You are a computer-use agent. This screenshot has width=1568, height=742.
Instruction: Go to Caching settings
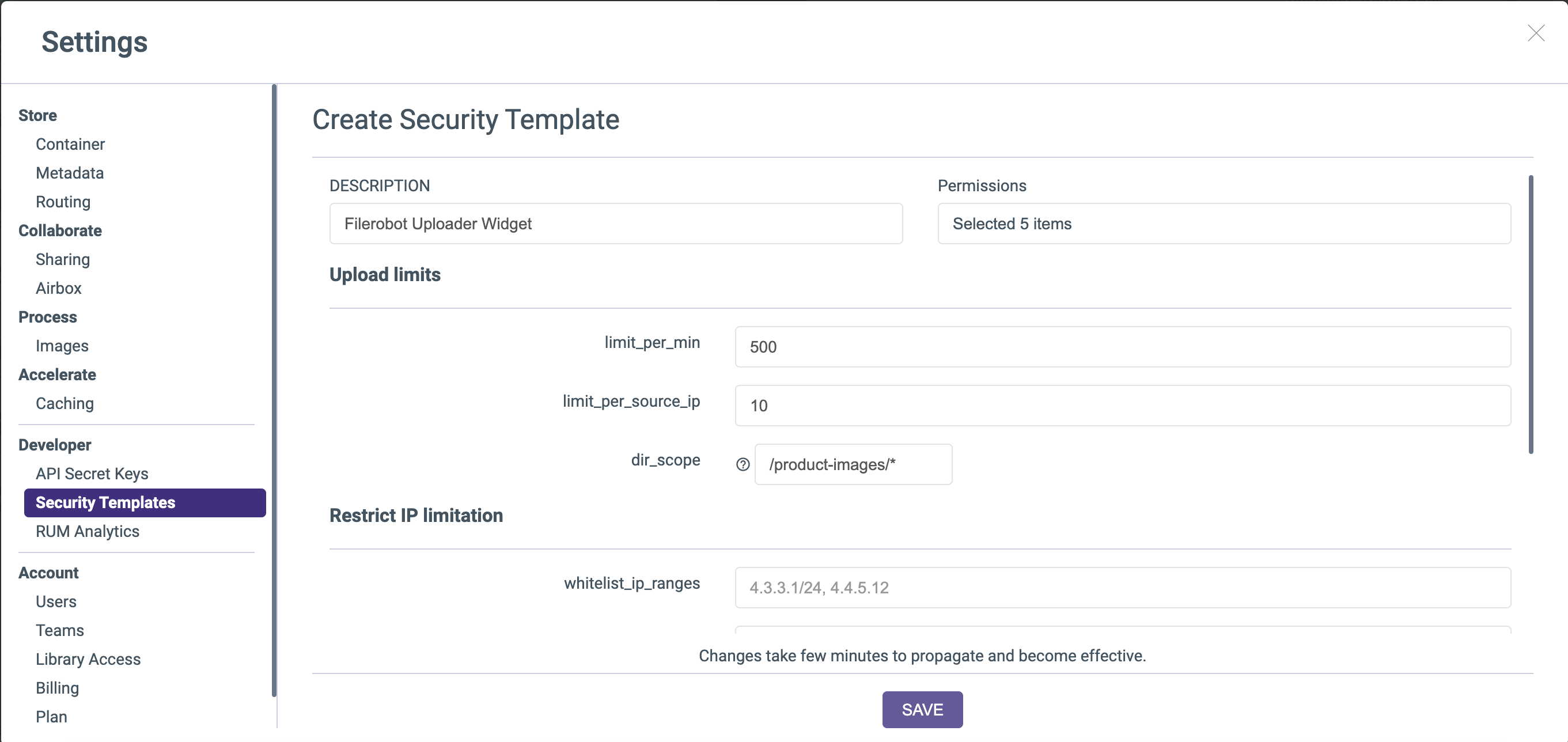click(x=65, y=404)
